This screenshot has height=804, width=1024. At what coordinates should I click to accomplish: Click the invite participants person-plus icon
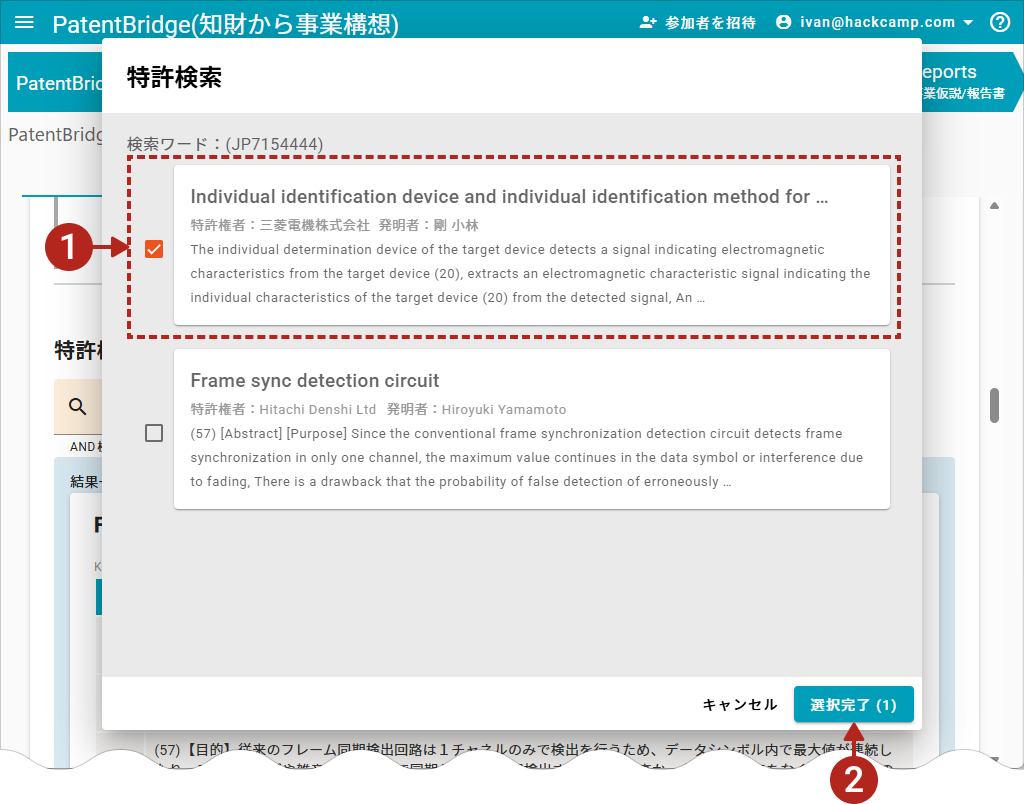[648, 22]
